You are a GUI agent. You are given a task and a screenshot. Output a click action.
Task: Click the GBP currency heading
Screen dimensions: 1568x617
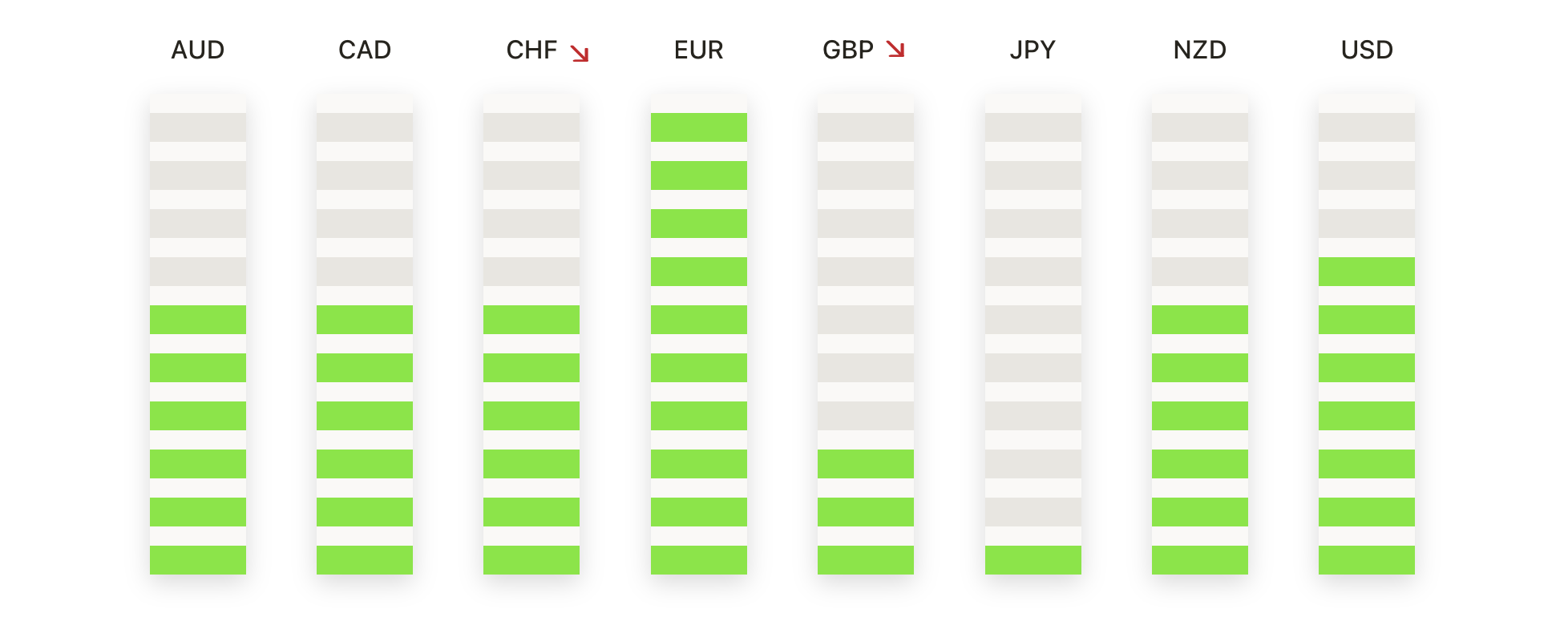[848, 50]
